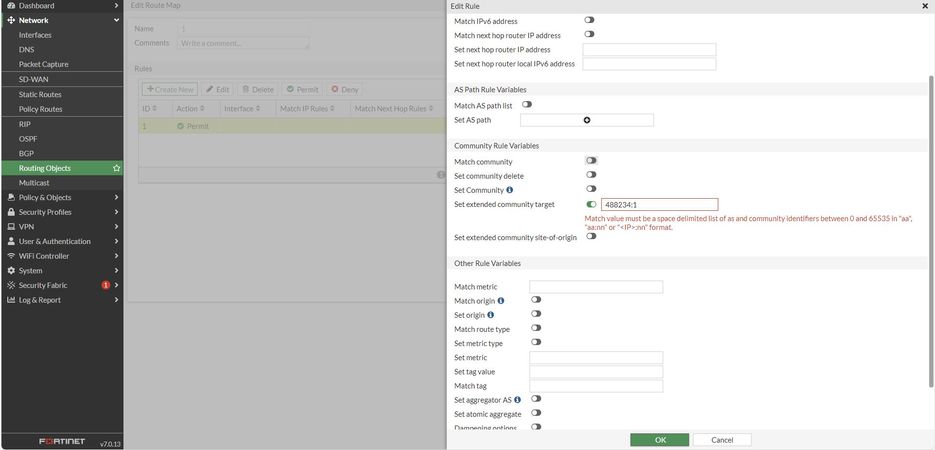Viewport: 935px width, 450px height.
Task: Expand the Dashboard menu chevron
Action: (x=116, y=5)
